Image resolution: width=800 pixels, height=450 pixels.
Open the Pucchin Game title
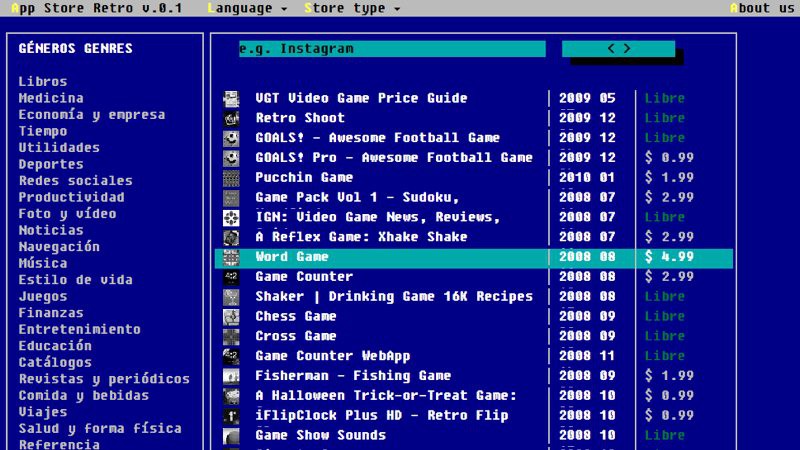[304, 177]
